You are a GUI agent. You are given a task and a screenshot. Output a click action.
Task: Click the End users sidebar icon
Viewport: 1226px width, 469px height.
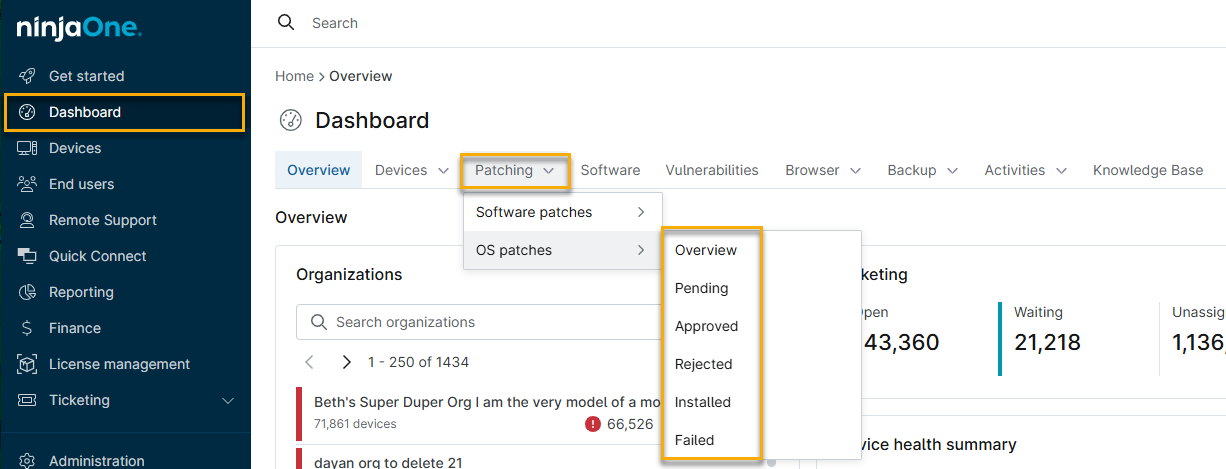coord(28,184)
